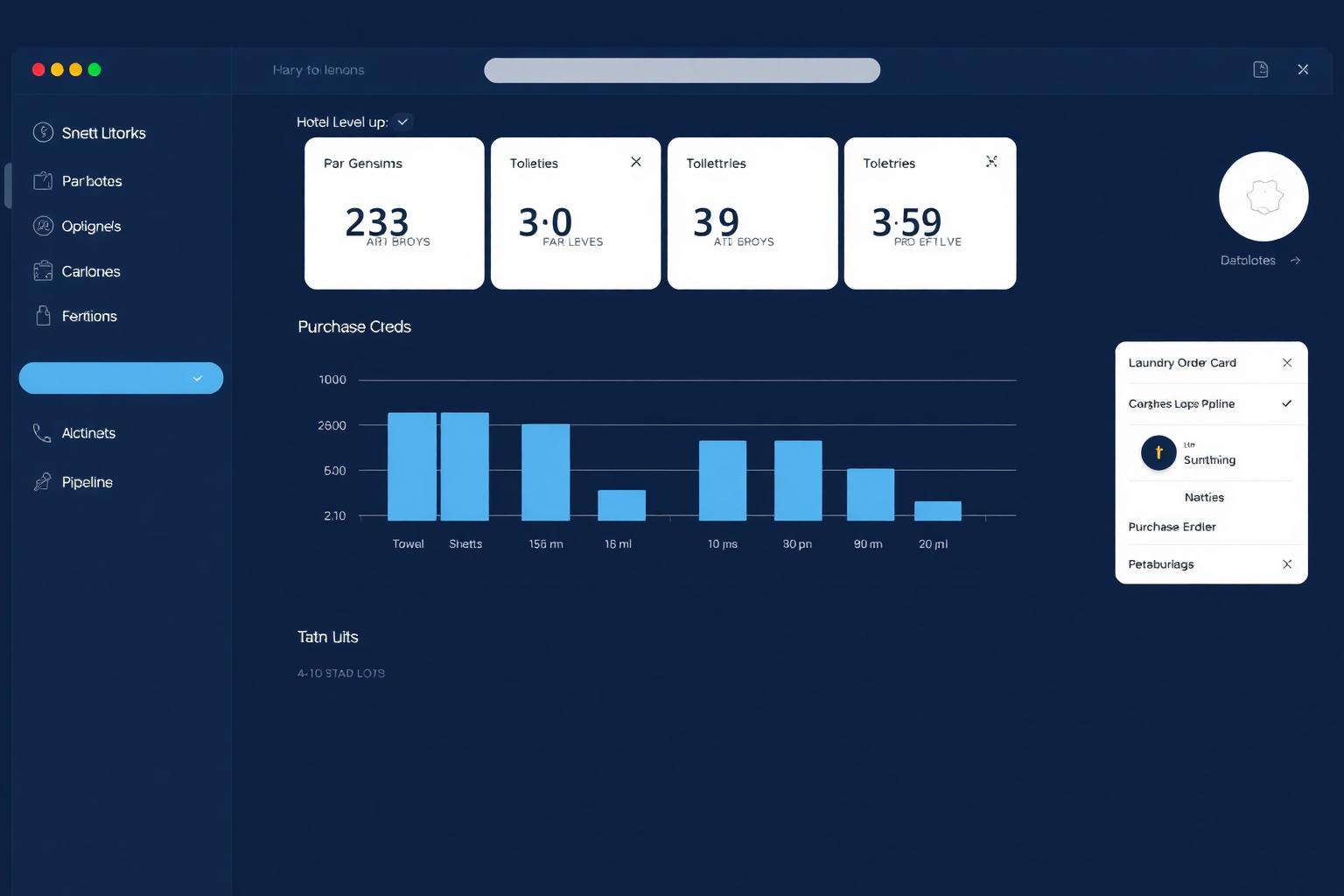Open the Par Gensims 233 card
Image resolution: width=1344 pixels, height=896 pixels.
click(x=394, y=213)
